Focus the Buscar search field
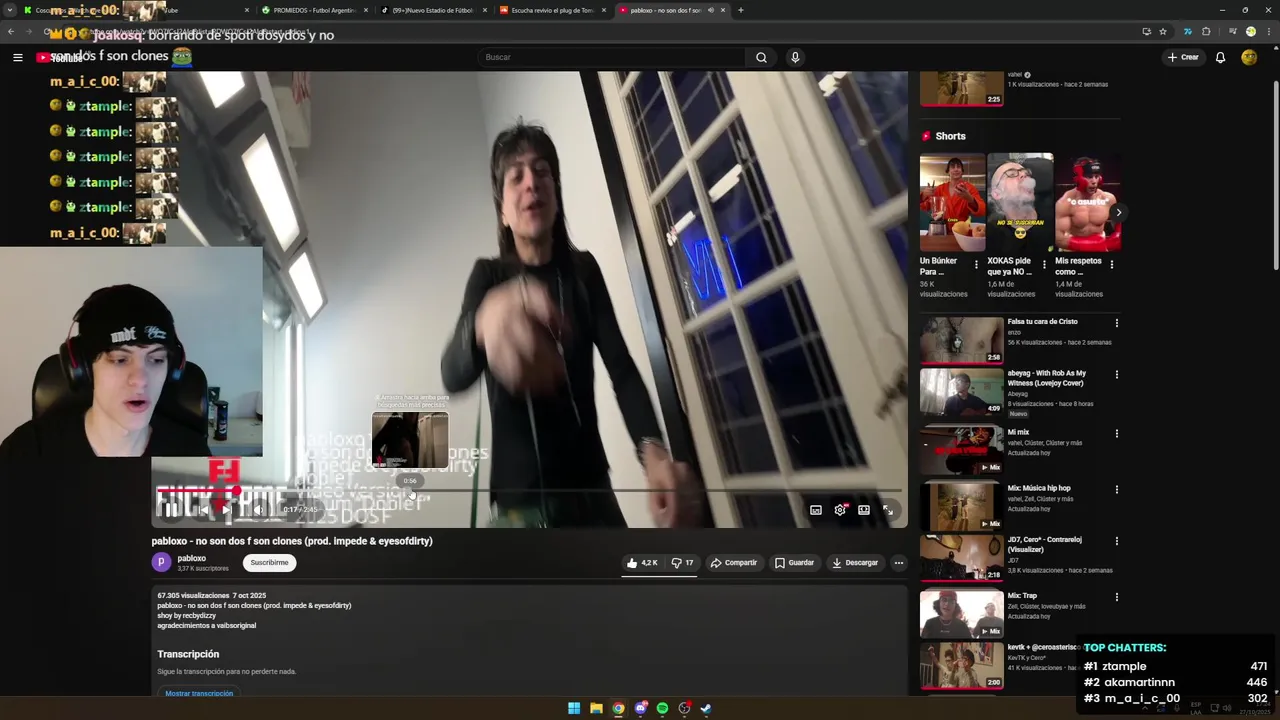The image size is (1280, 720). point(611,57)
